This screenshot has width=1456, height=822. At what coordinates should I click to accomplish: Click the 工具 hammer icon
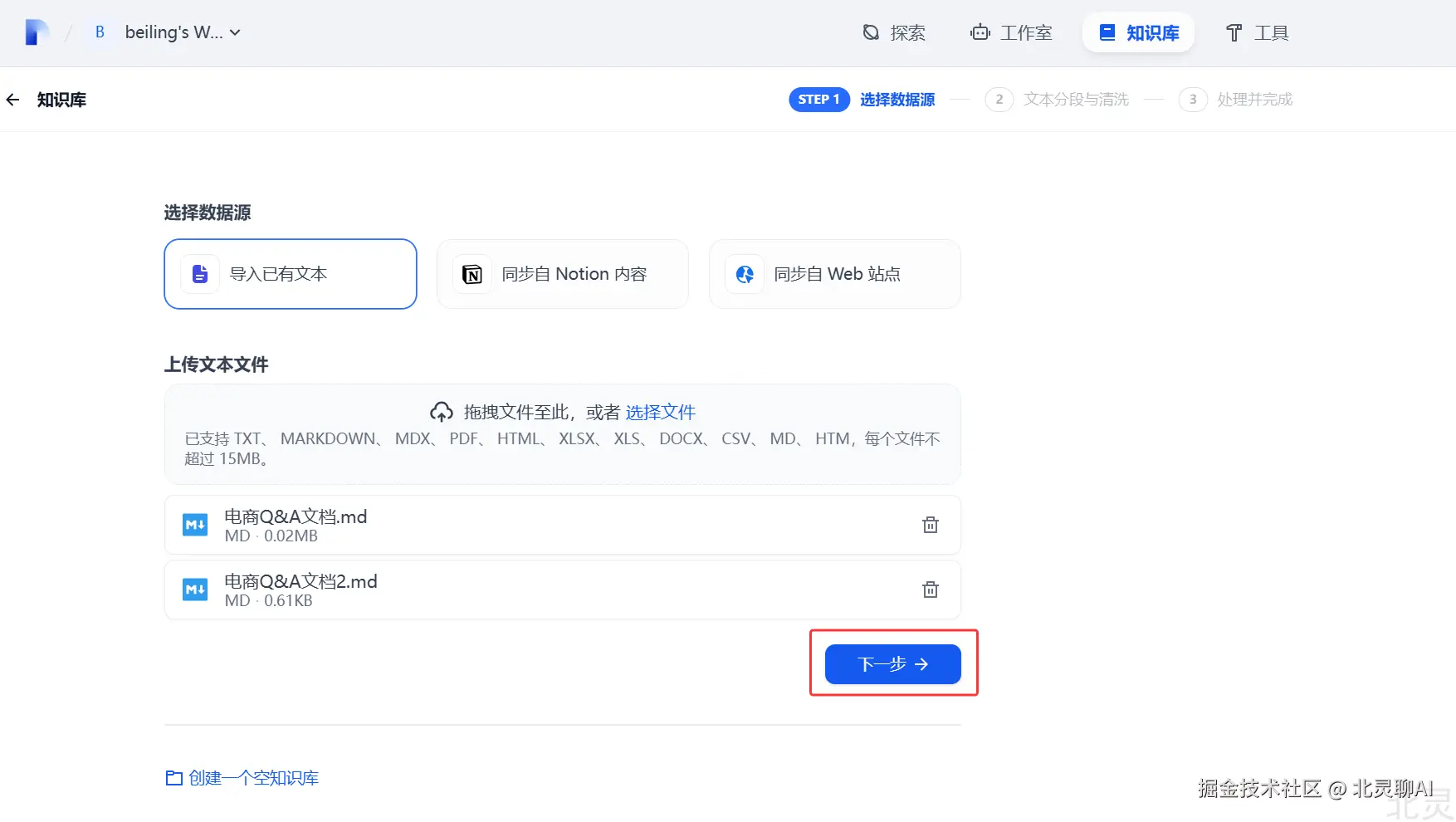pos(1234,32)
